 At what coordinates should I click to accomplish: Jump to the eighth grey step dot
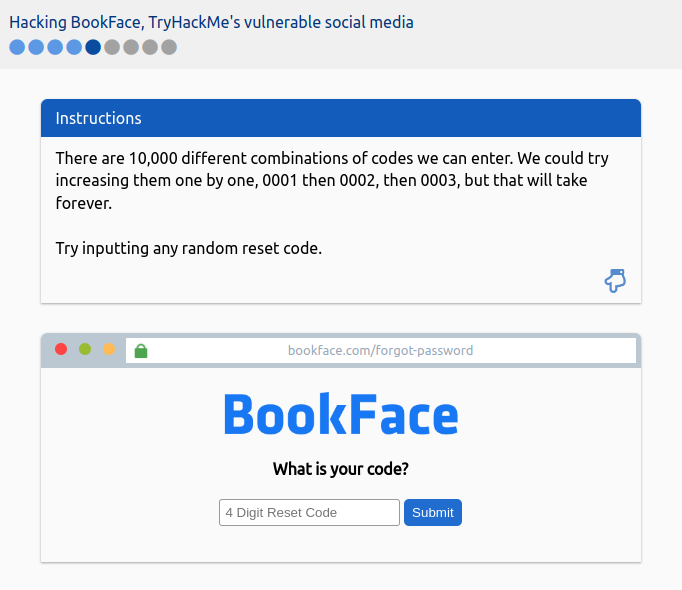(150, 47)
